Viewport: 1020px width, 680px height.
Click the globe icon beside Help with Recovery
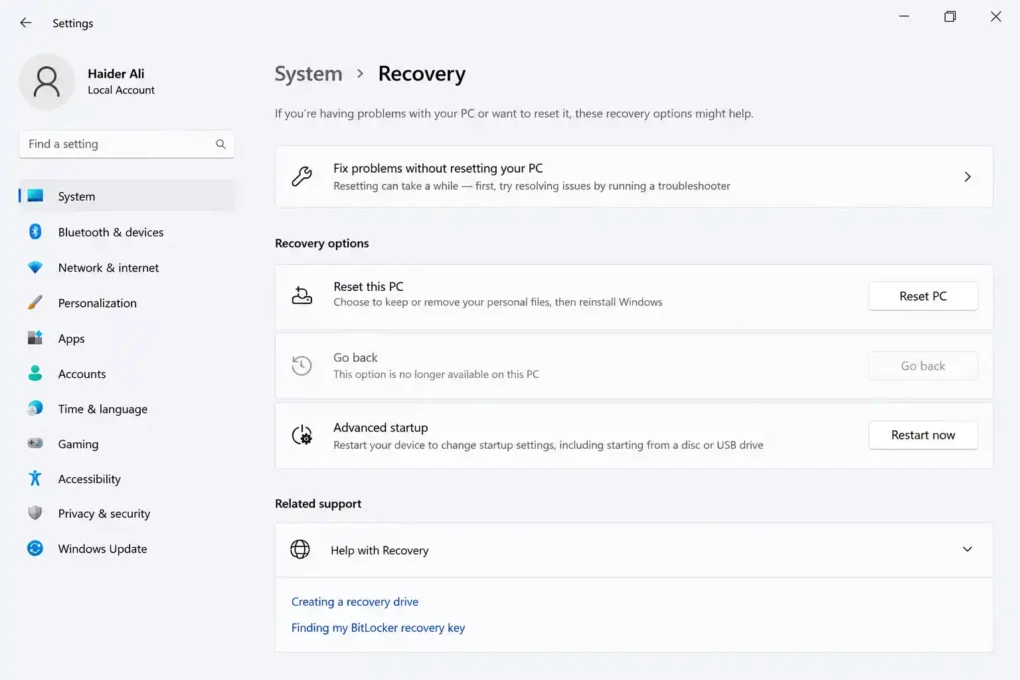[300, 549]
